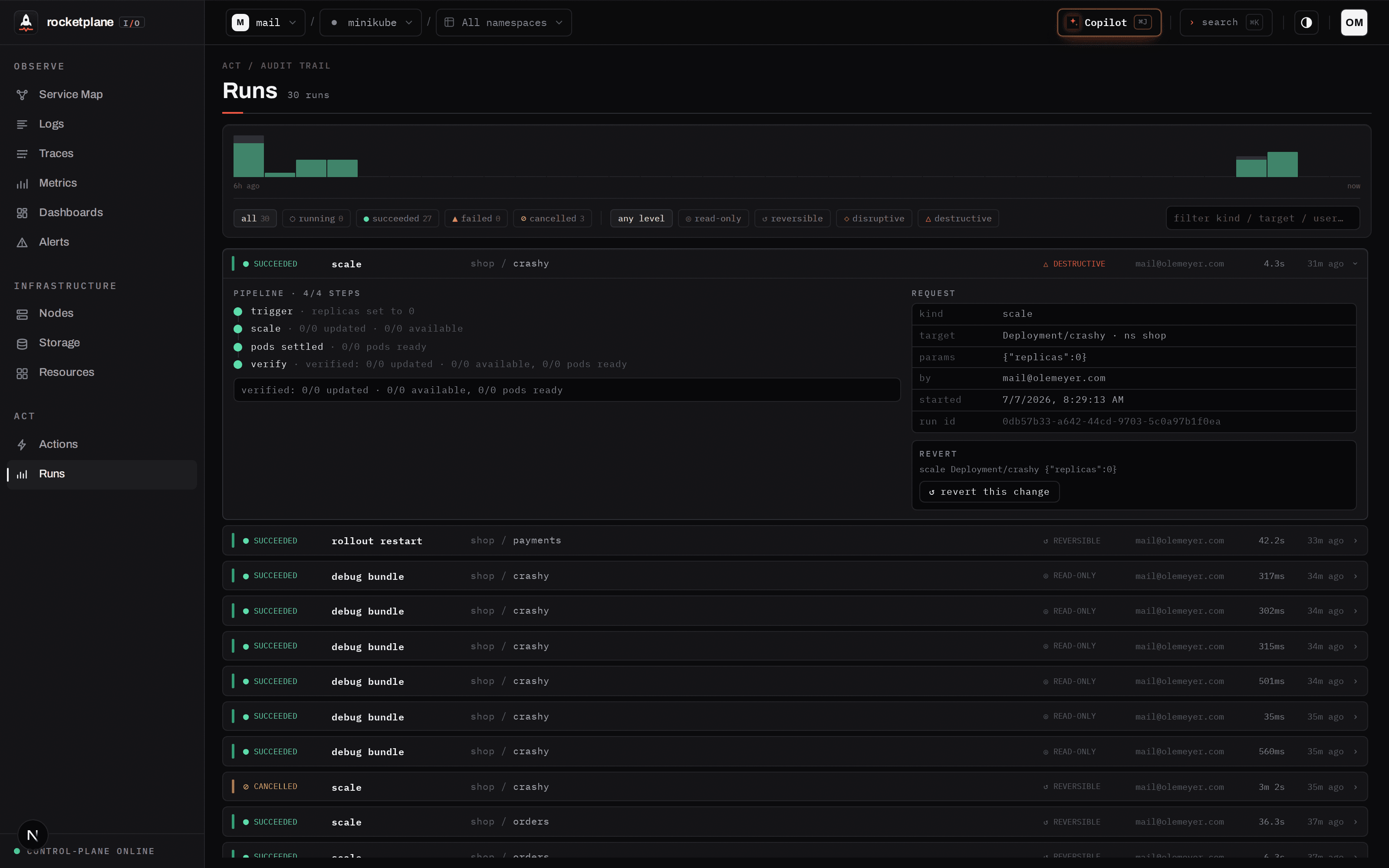Click the trigger pipeline step
Viewport: 1389px width, 868px height.
(x=324, y=311)
